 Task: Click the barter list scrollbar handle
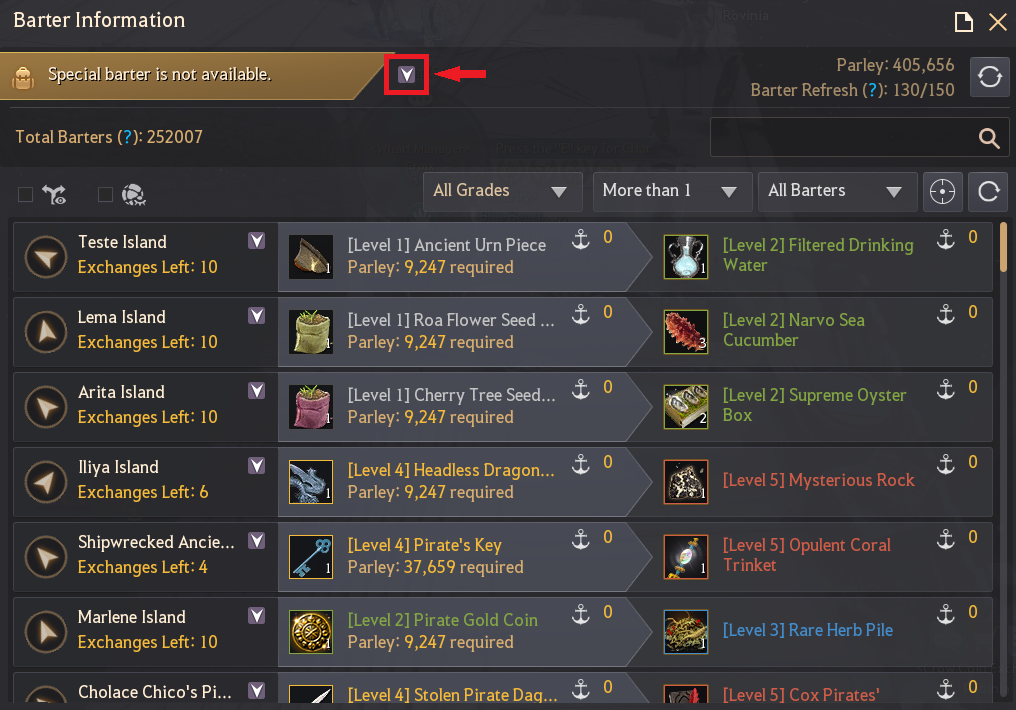[x=1003, y=247]
